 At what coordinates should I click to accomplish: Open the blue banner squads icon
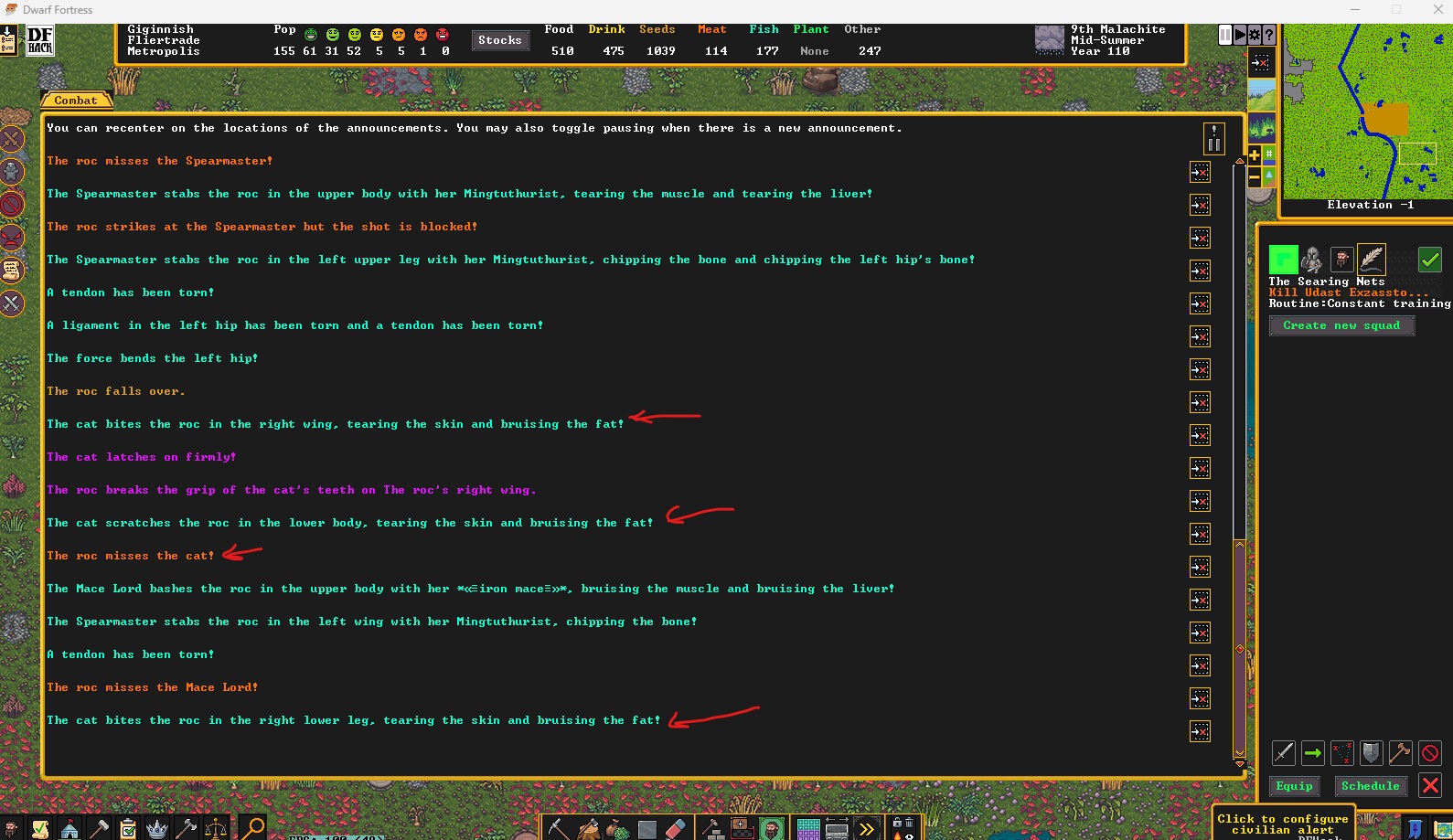tap(1416, 829)
